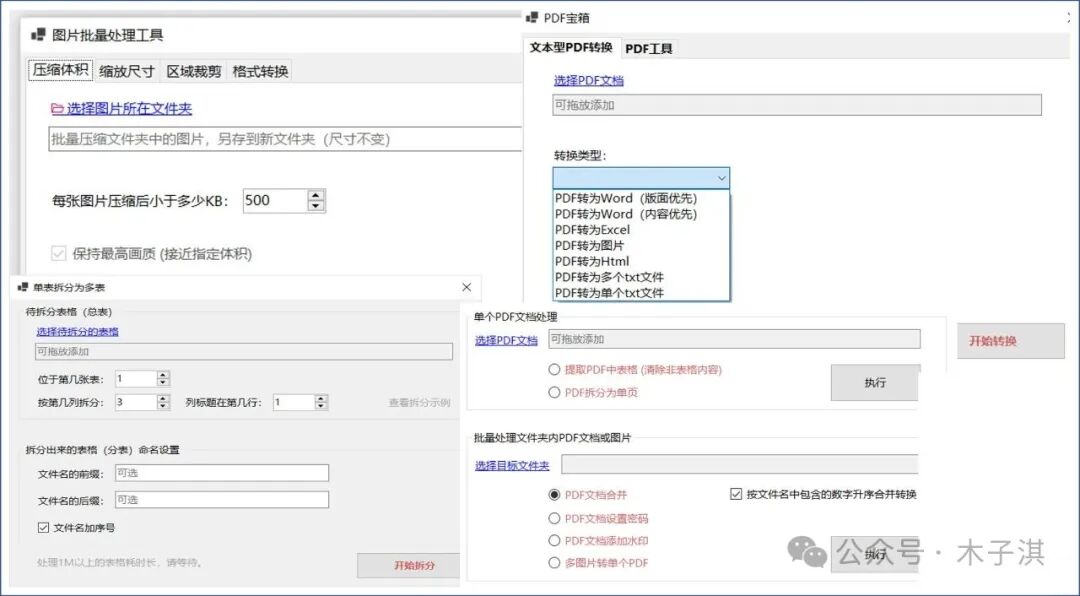Choose the 多图片转单个PDF radio button

point(555,563)
